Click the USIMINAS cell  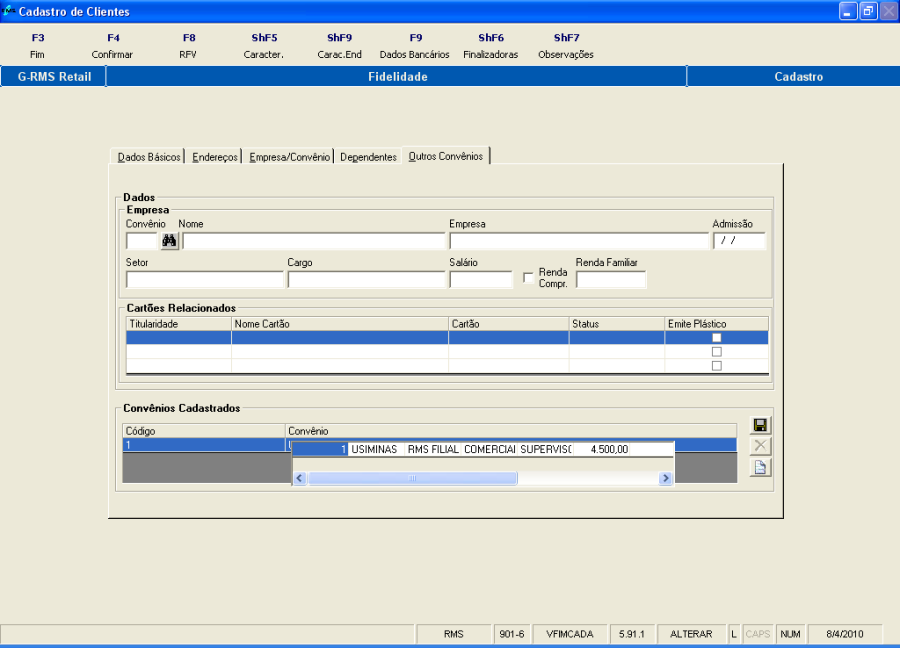(x=377, y=449)
